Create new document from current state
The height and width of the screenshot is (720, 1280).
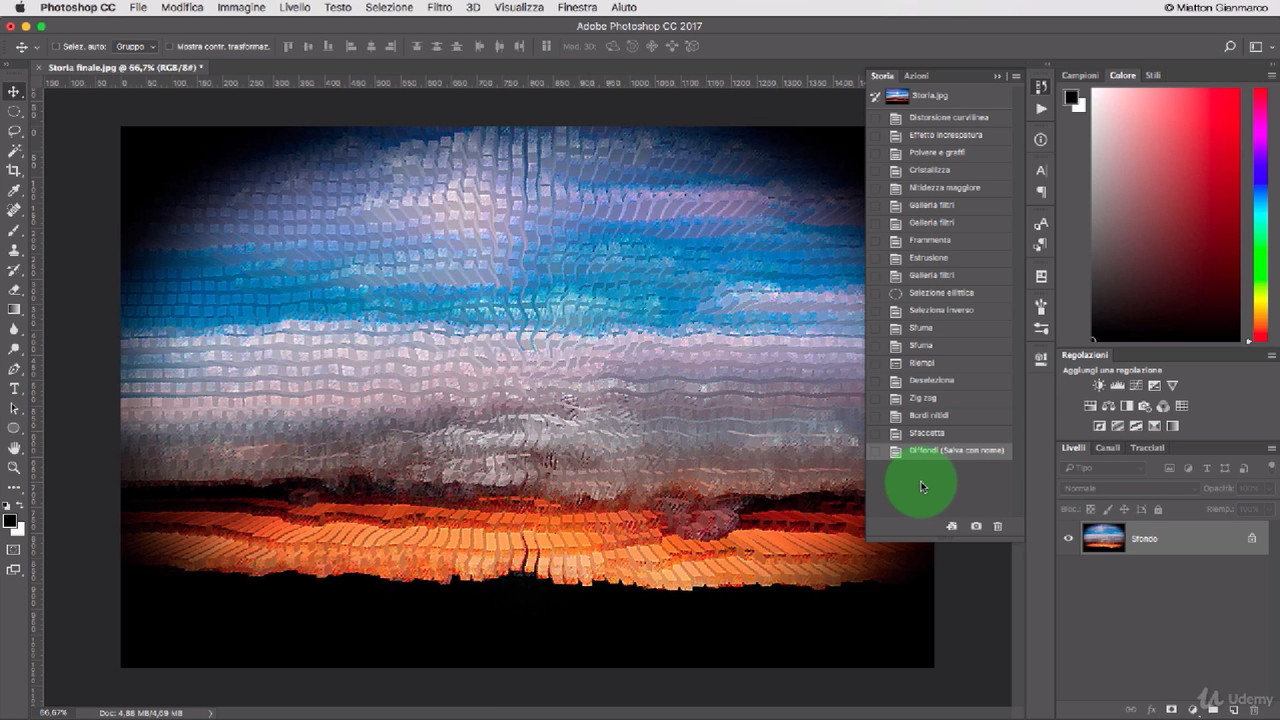pos(951,526)
